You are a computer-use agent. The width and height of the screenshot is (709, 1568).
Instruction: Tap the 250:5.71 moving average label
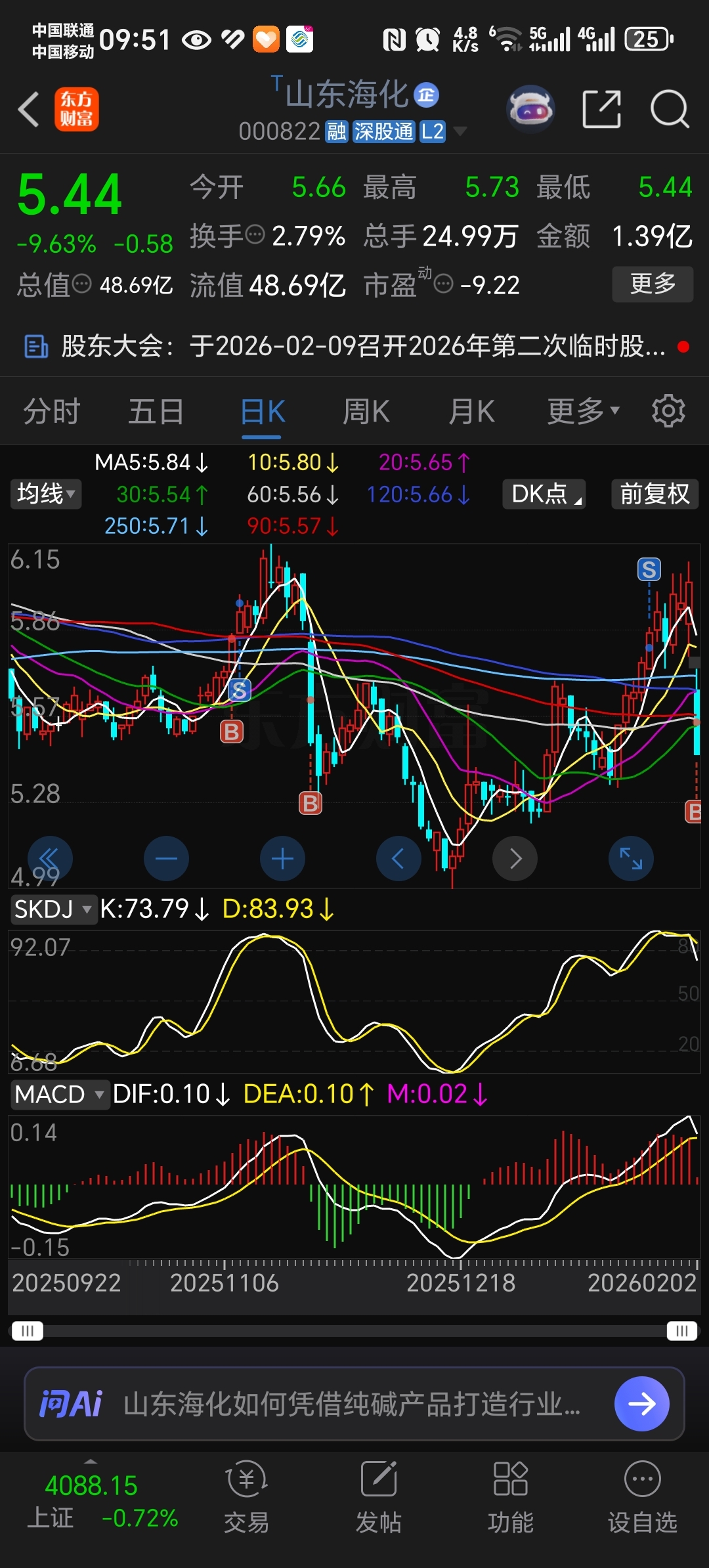pos(156,526)
